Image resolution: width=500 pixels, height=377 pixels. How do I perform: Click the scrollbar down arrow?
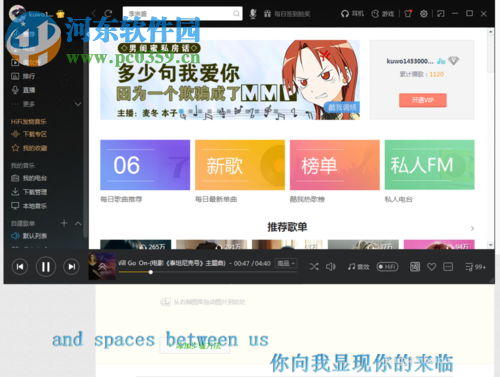coord(490,245)
